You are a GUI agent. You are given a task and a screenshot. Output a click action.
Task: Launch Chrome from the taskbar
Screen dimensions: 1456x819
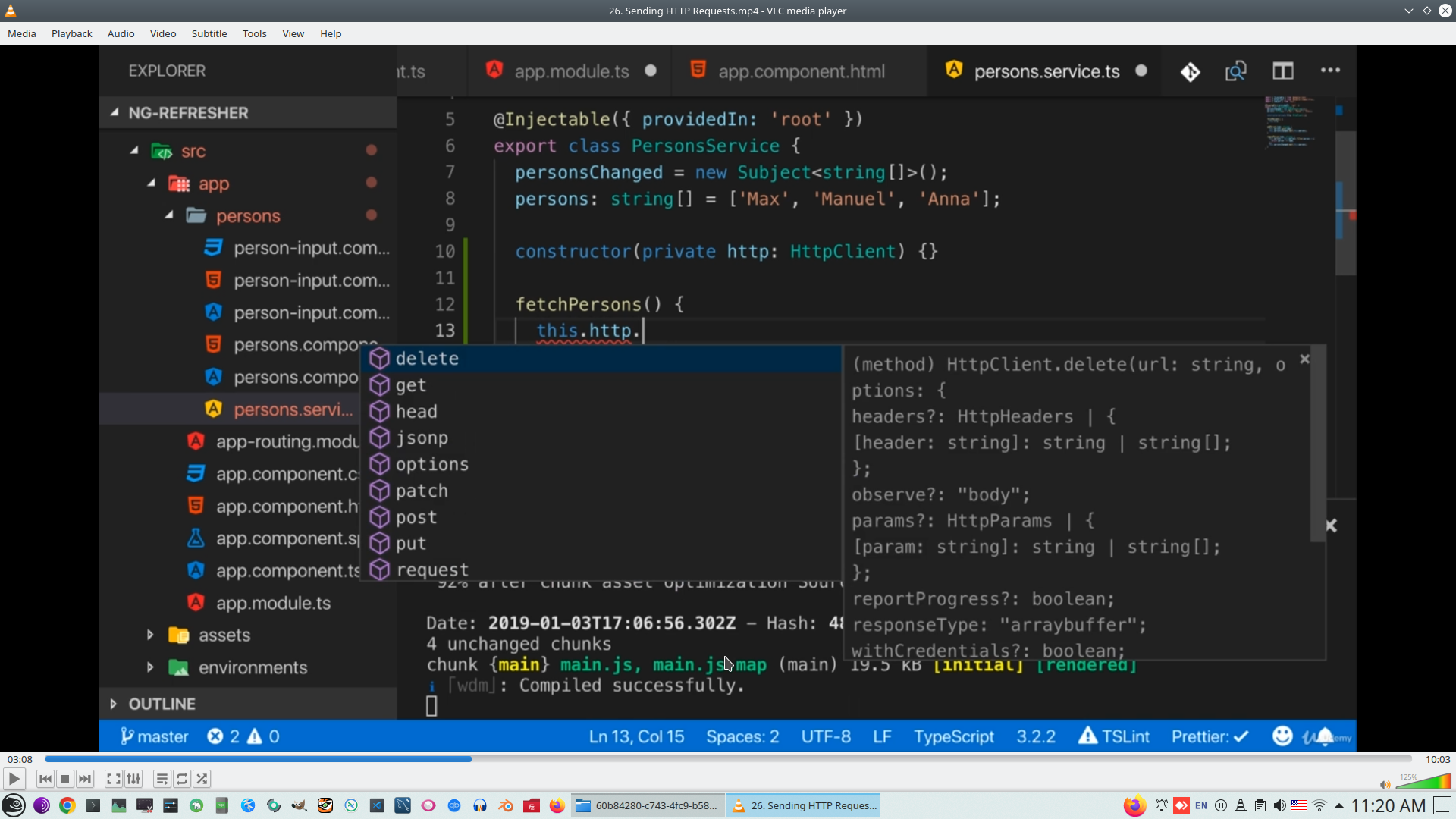(67, 805)
